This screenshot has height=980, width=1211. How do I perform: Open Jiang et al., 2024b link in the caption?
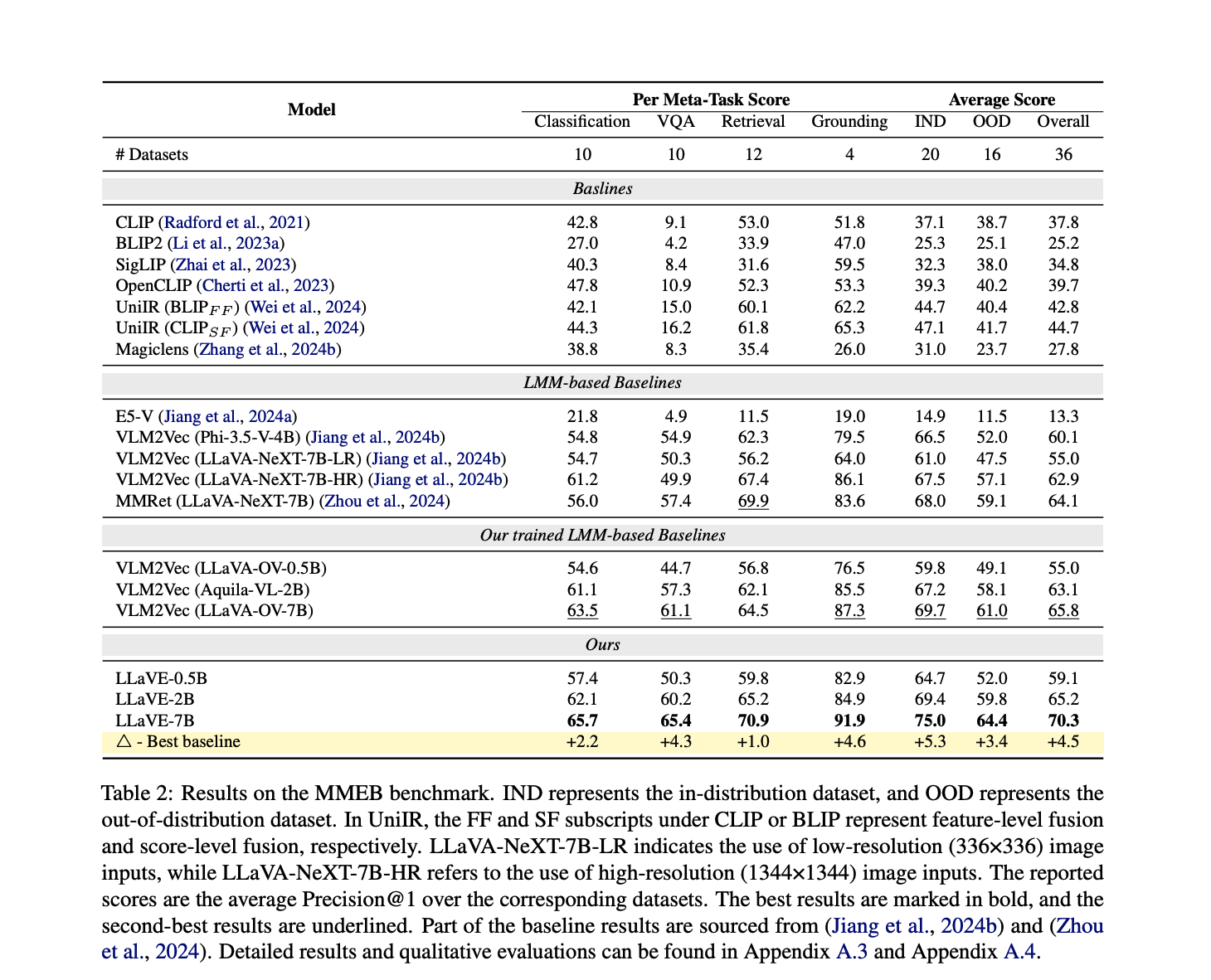pos(917,925)
